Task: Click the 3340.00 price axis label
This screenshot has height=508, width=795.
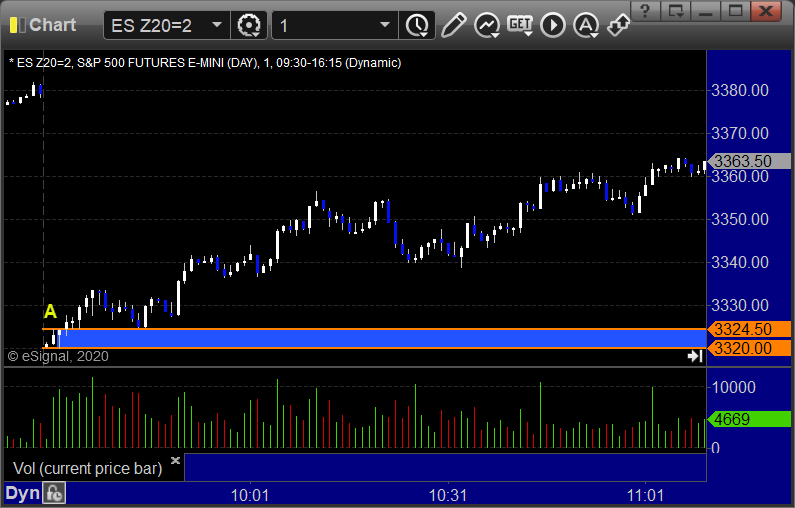Action: click(x=740, y=263)
